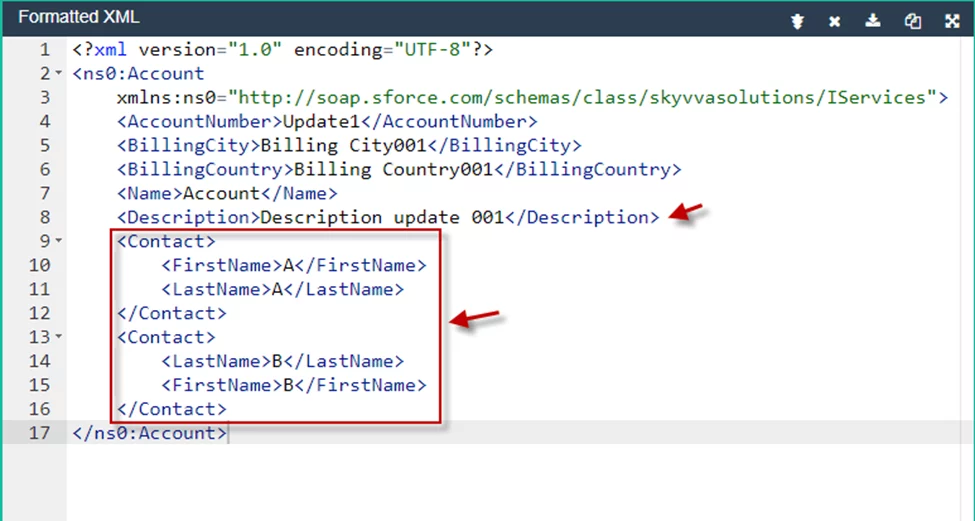Select line number 1 in the gutter
The height and width of the screenshot is (521, 975).
(x=43, y=50)
